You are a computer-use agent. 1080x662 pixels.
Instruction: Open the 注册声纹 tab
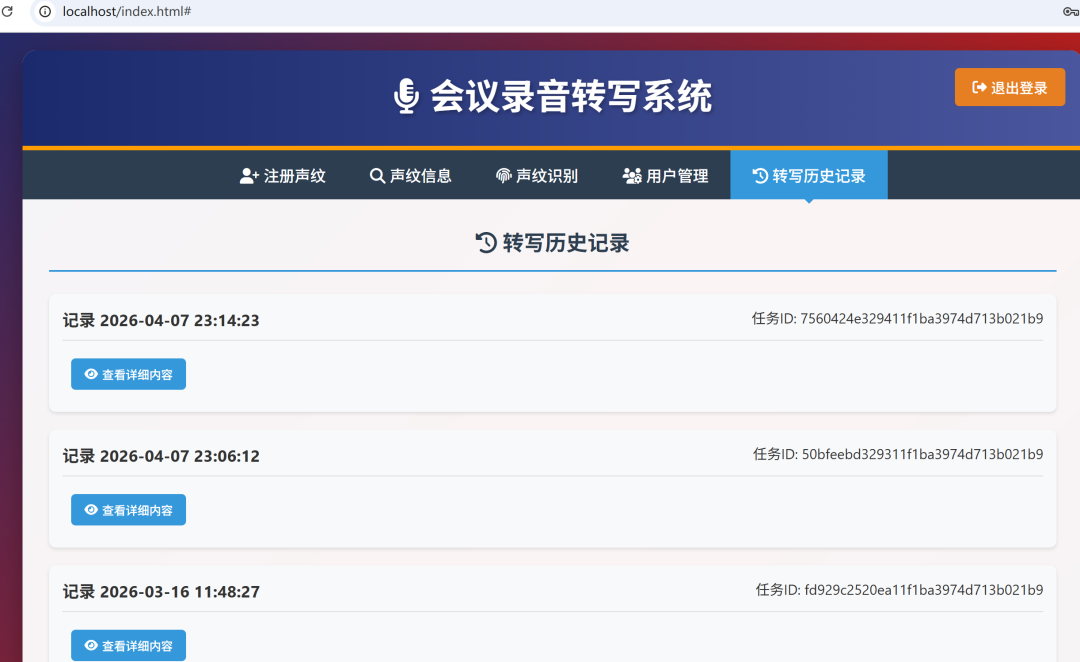[x=282, y=176]
